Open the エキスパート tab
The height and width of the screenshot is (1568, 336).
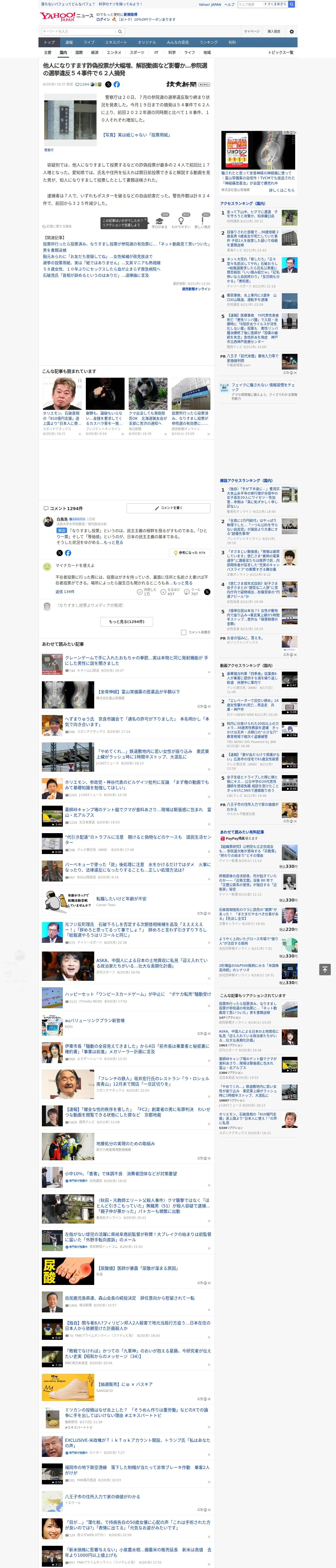116,43
